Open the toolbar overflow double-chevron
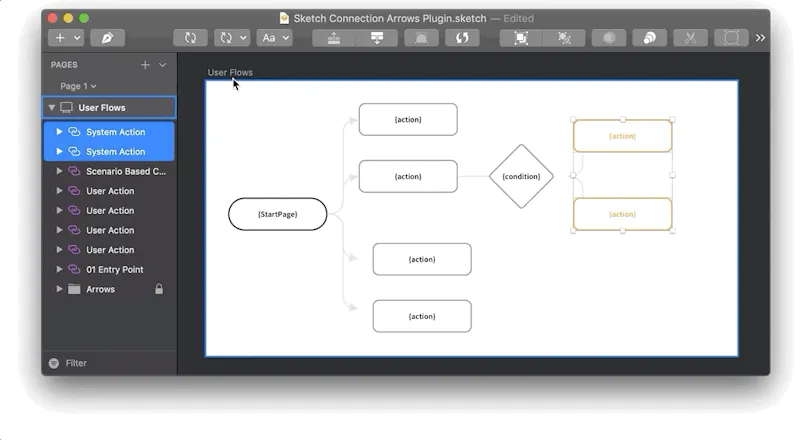The height and width of the screenshot is (440, 803). (x=760, y=38)
